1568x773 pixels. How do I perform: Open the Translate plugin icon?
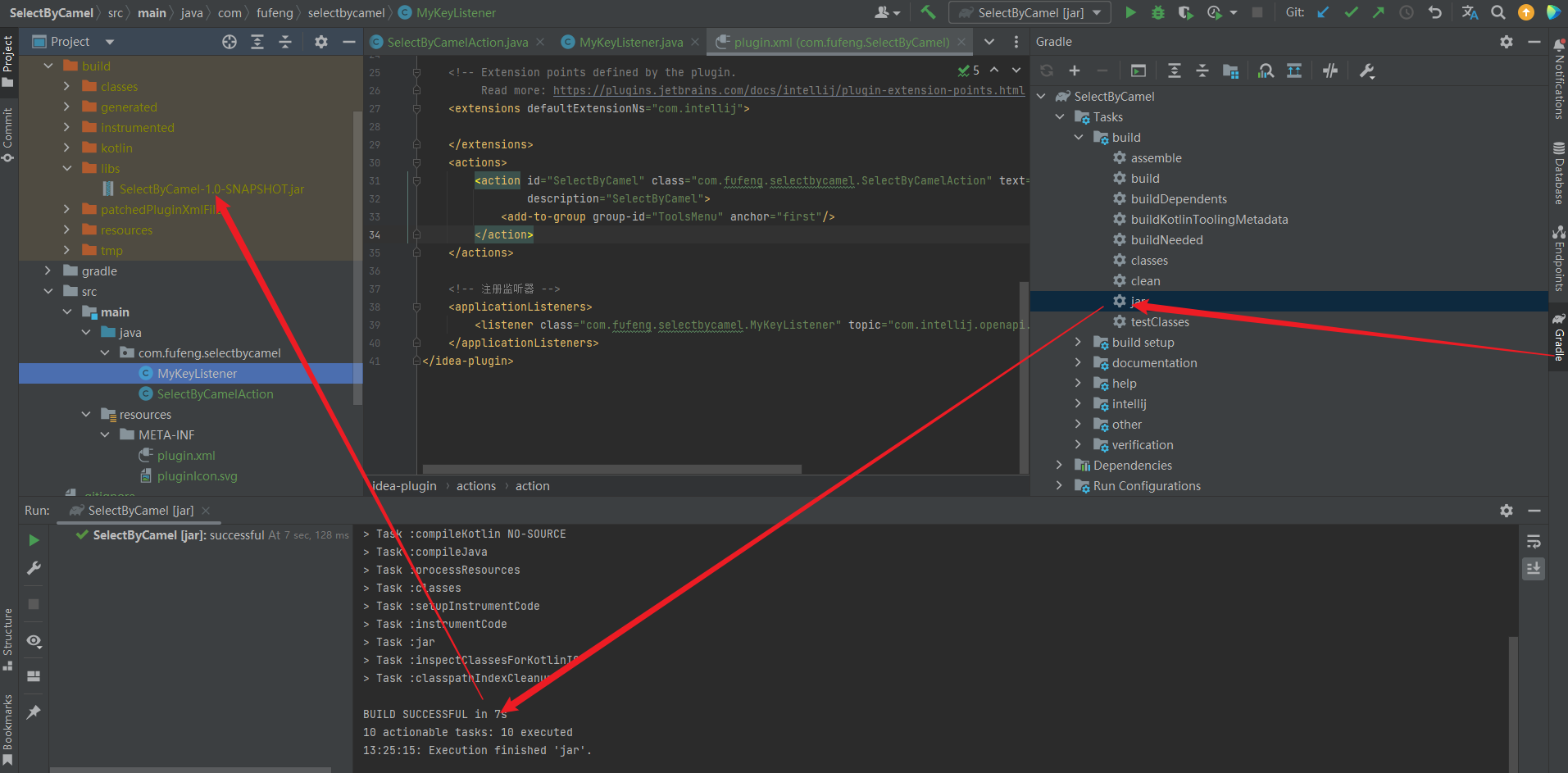tap(1470, 12)
